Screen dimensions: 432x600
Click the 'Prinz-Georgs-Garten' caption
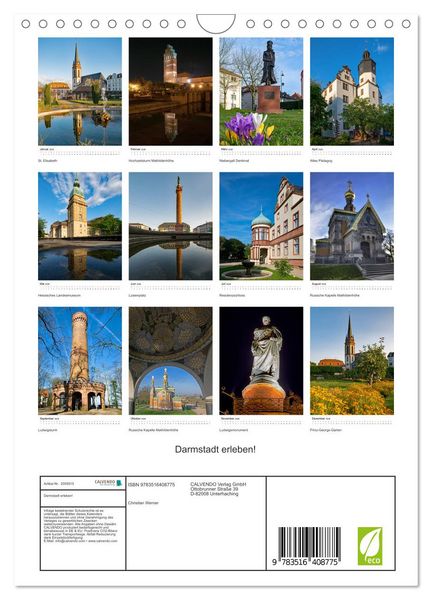[326, 430]
